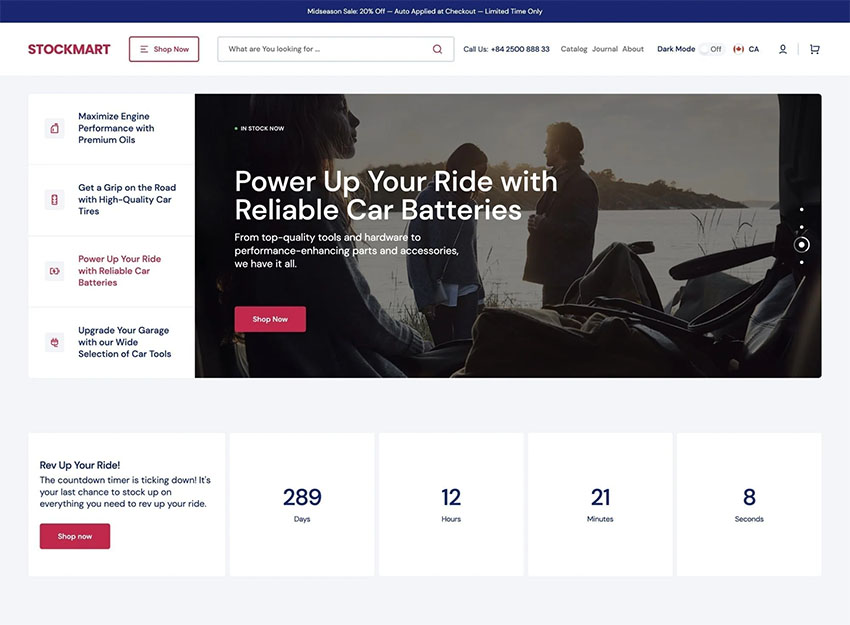Open the Shop Now navigation menu

point(163,48)
